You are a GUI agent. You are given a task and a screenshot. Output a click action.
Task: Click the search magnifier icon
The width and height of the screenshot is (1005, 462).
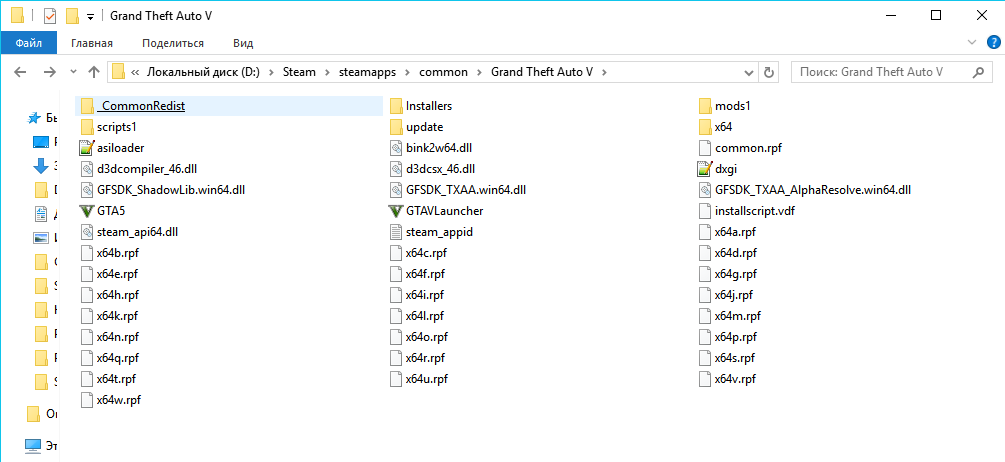click(978, 72)
